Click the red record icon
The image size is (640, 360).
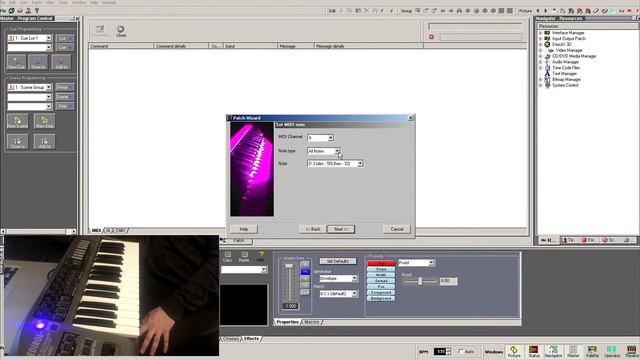(431, 37)
